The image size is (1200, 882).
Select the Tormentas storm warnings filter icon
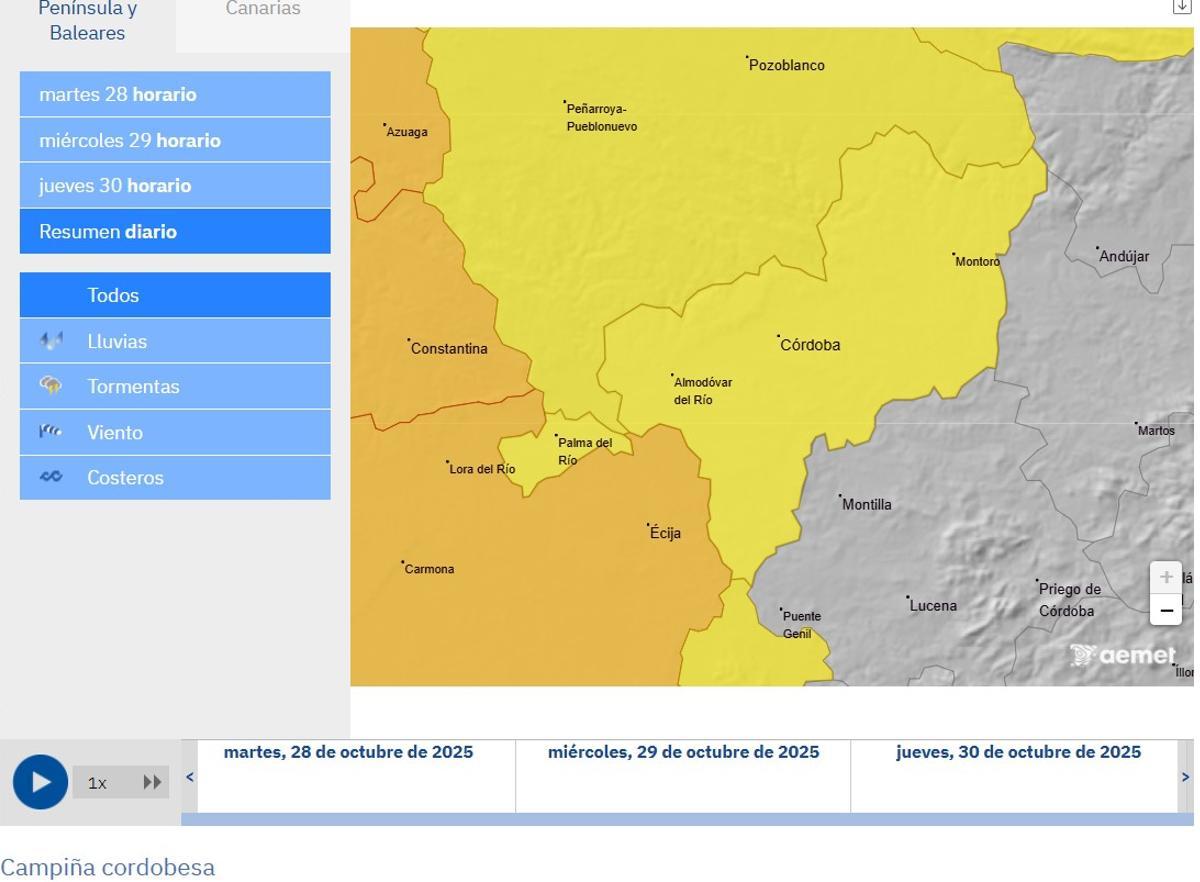[51, 386]
